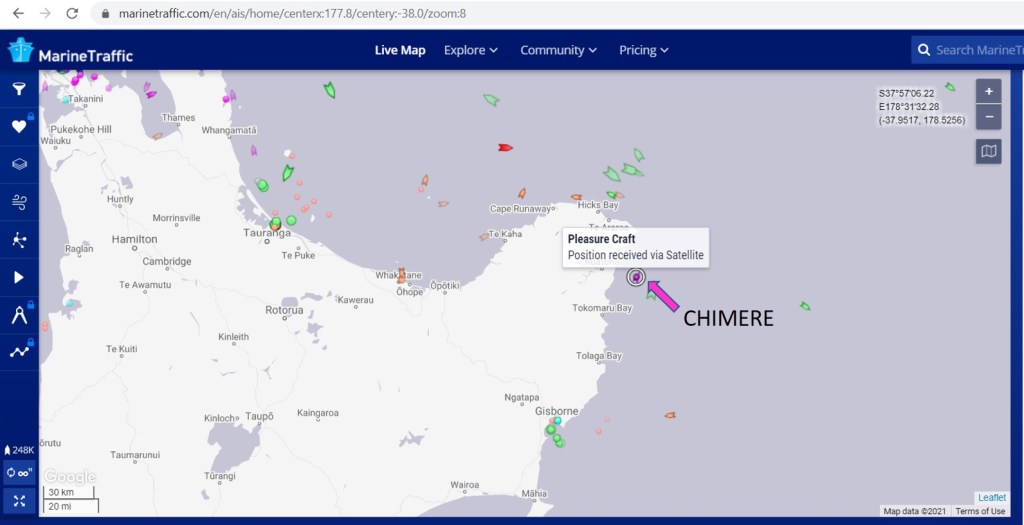Screen dimensions: 1024x525
Task: Reload the page in the browser
Action: [x=72, y=14]
